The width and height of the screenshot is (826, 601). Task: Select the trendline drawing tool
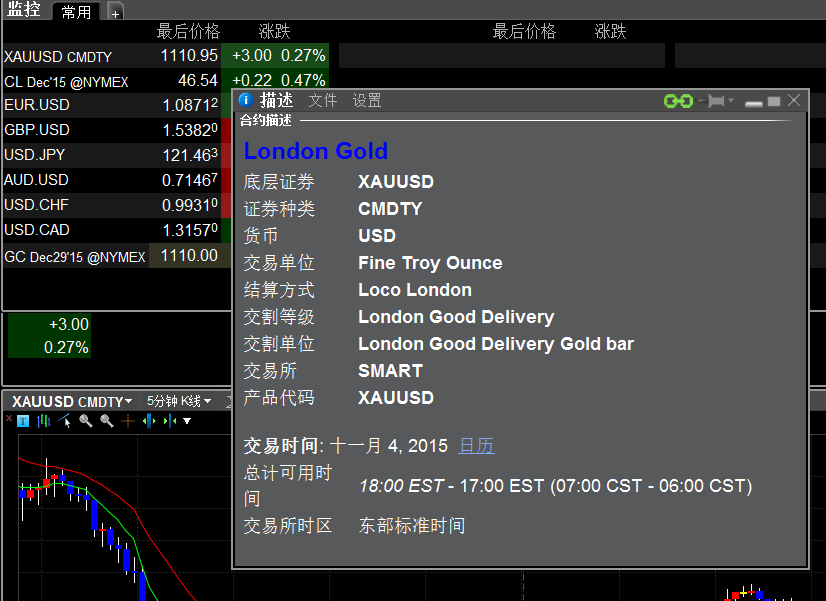point(65,421)
